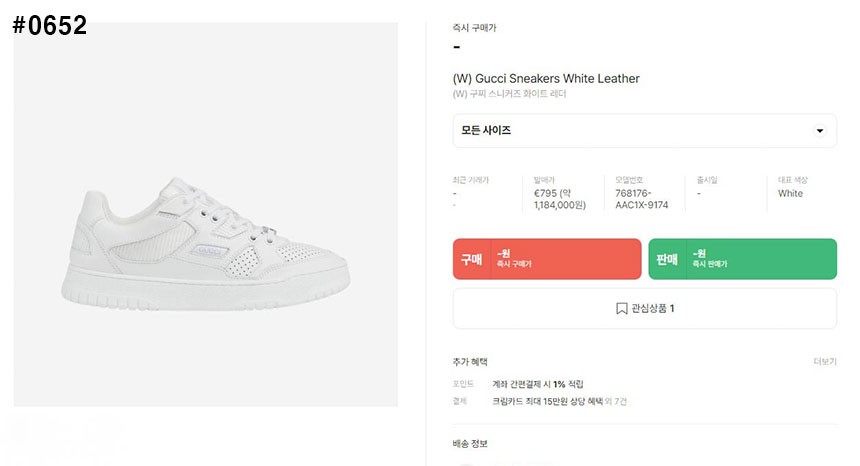Click the size selector's down-arrow icon
860x466 pixels.
[820, 131]
